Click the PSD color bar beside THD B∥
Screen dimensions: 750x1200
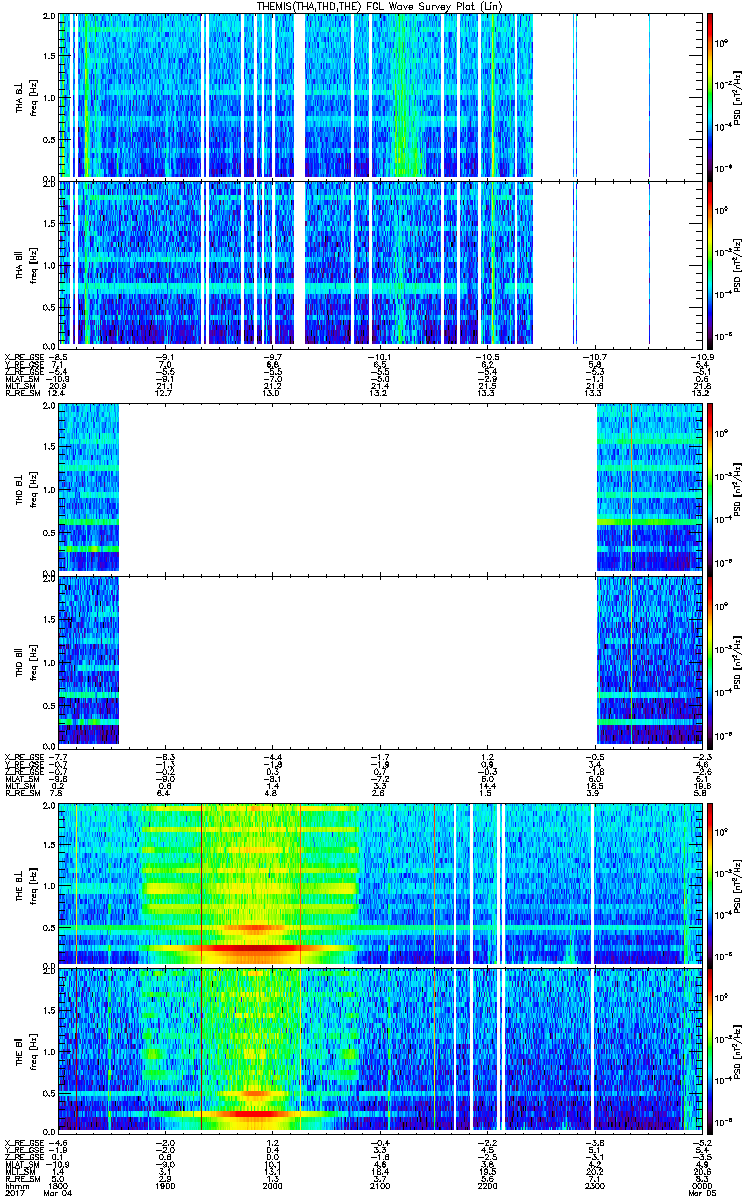[x=710, y=661]
